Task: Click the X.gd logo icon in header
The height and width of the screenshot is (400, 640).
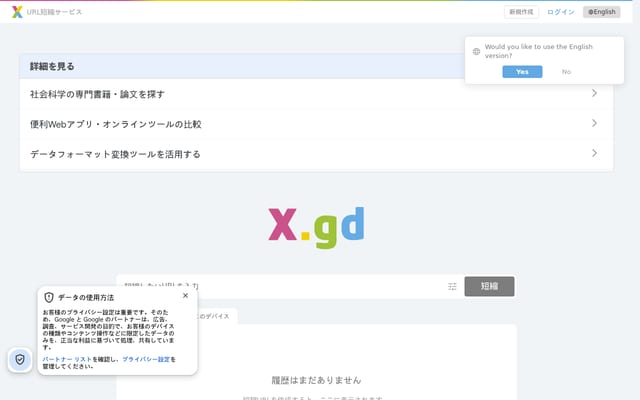Action: point(17,12)
